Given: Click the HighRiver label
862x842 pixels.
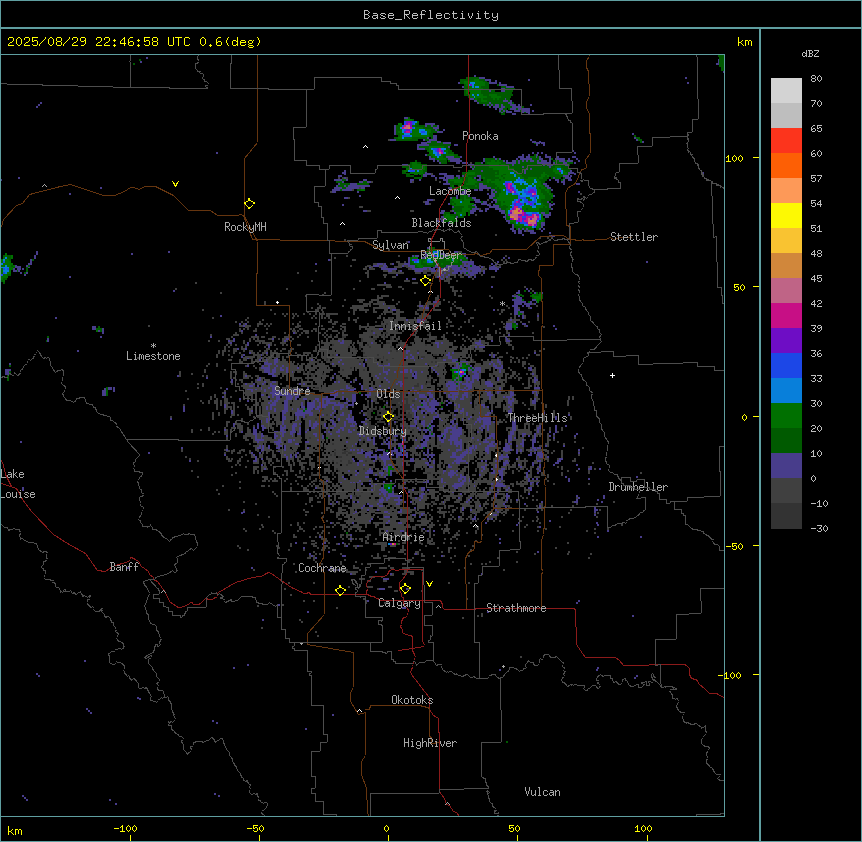Looking at the screenshot, I should pos(430,743).
